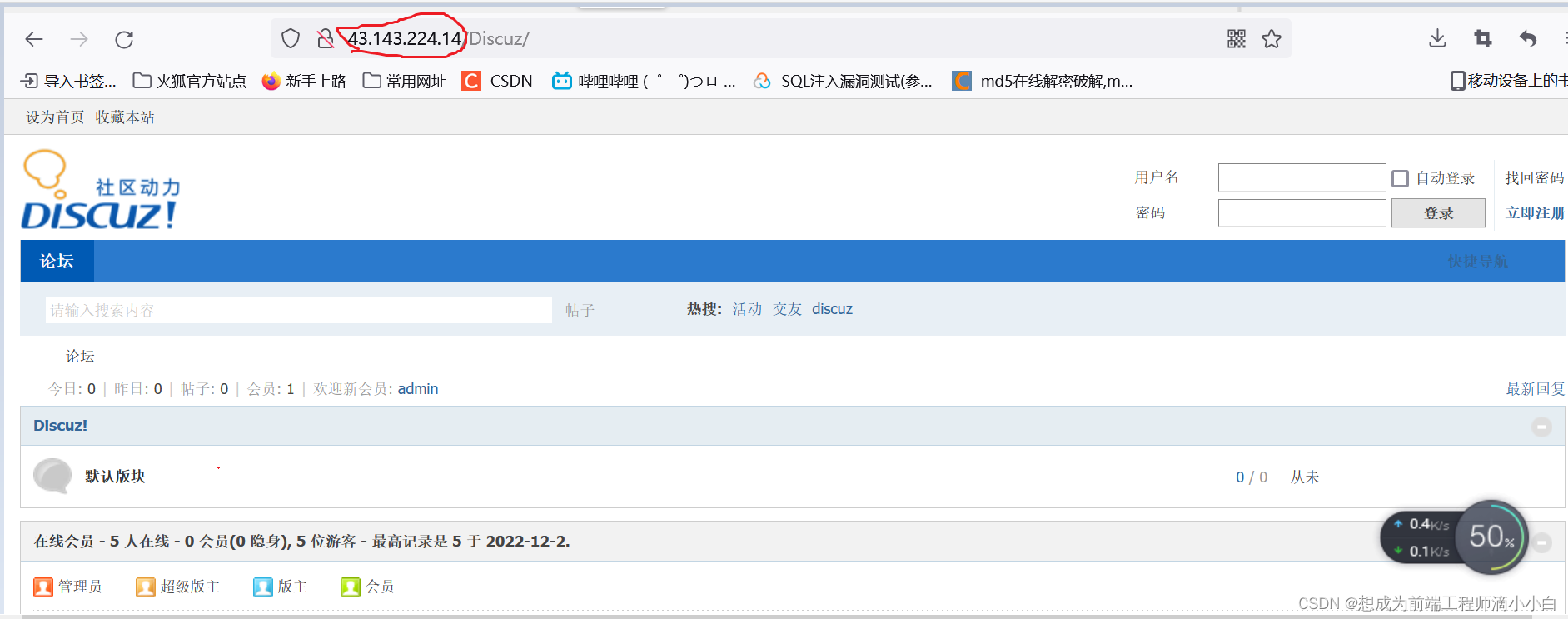Click the 管理员 legend icon
Screen dimensions: 1568x619
(43, 587)
